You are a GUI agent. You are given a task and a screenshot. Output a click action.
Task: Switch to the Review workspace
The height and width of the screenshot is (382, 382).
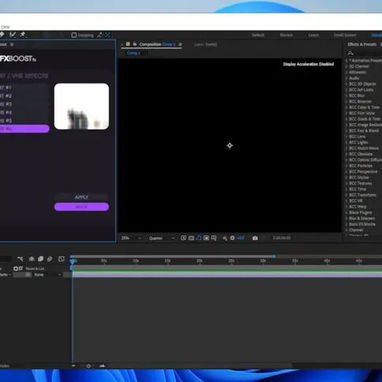286,35
